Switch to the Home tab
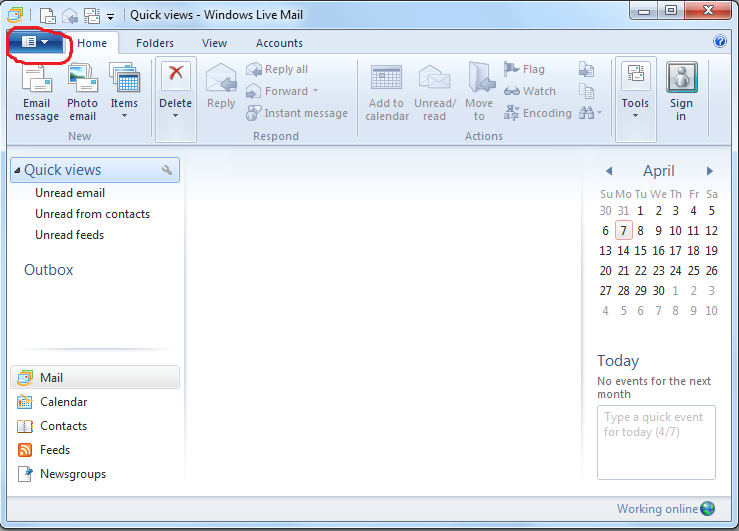The width and height of the screenshot is (739, 531). coord(92,43)
